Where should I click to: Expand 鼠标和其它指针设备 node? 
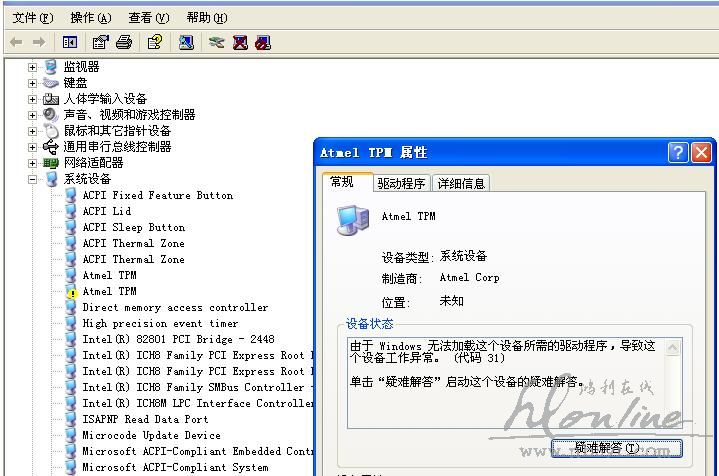coord(32,132)
